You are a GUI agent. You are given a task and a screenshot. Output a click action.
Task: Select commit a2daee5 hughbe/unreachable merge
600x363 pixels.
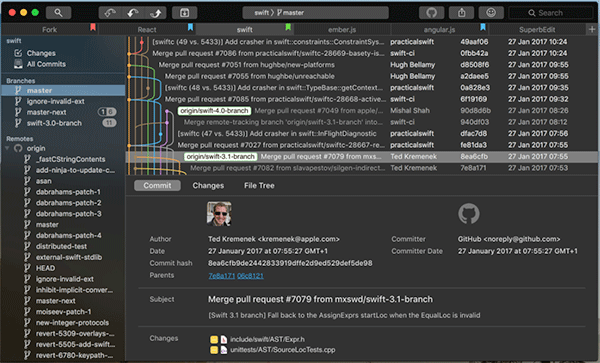pos(362,76)
